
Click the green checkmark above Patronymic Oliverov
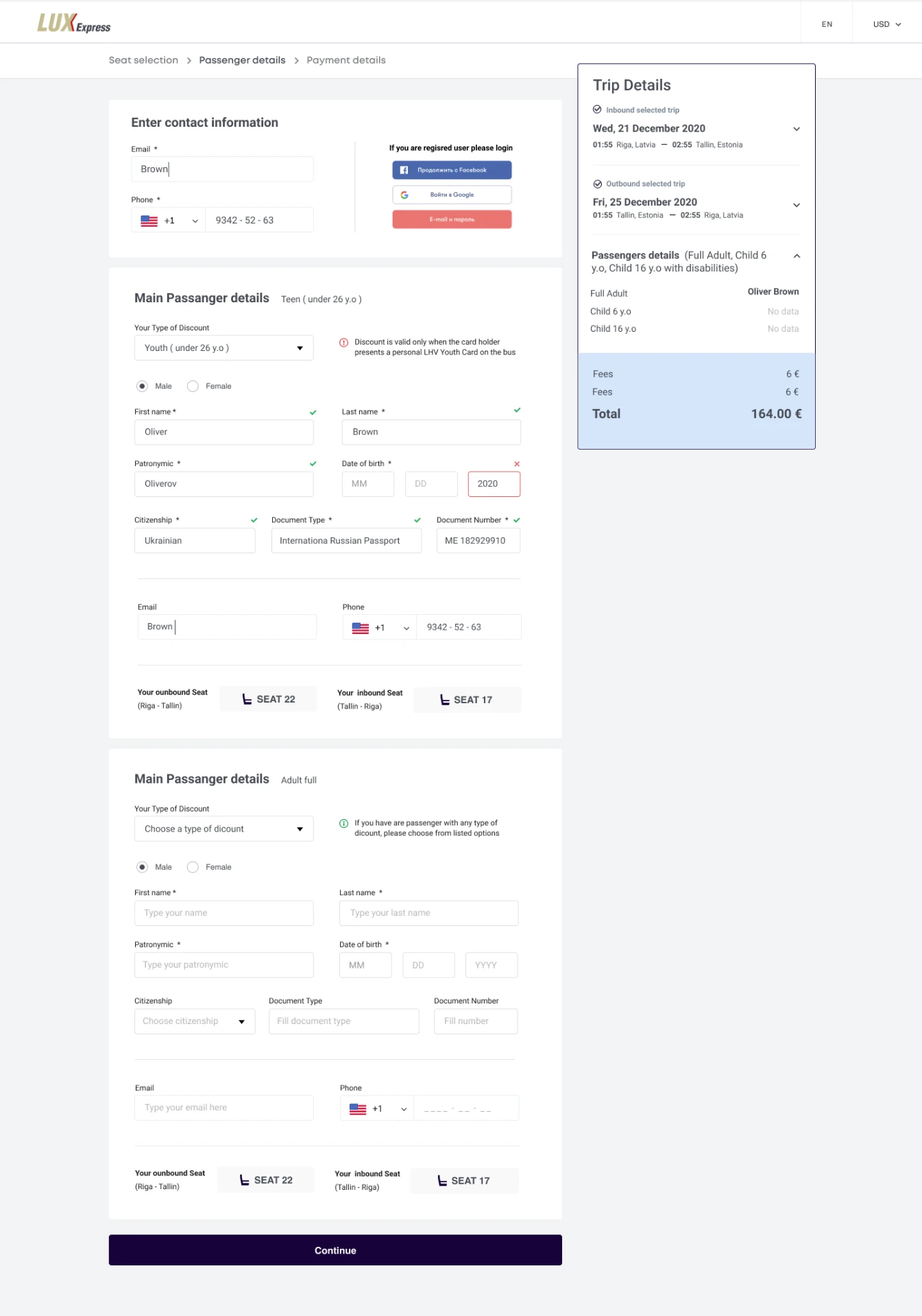(313, 464)
